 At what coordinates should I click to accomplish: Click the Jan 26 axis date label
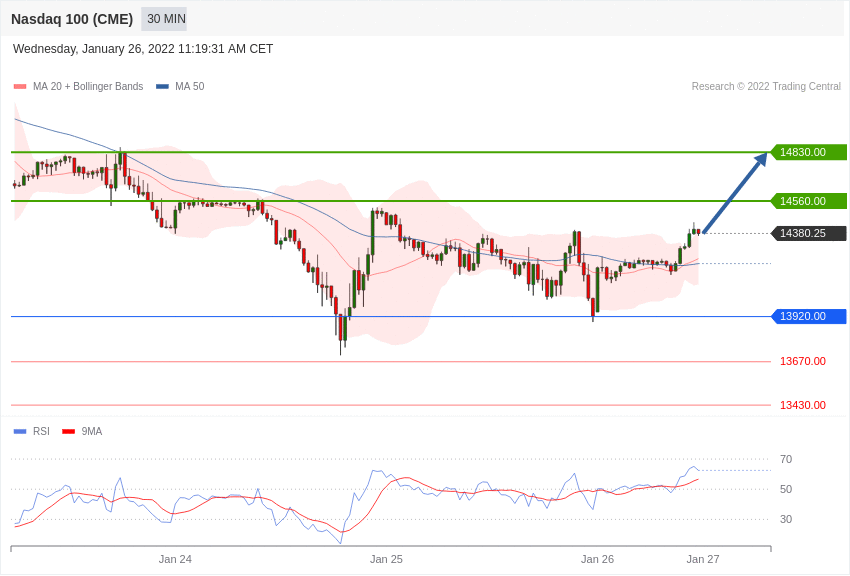pos(597,559)
